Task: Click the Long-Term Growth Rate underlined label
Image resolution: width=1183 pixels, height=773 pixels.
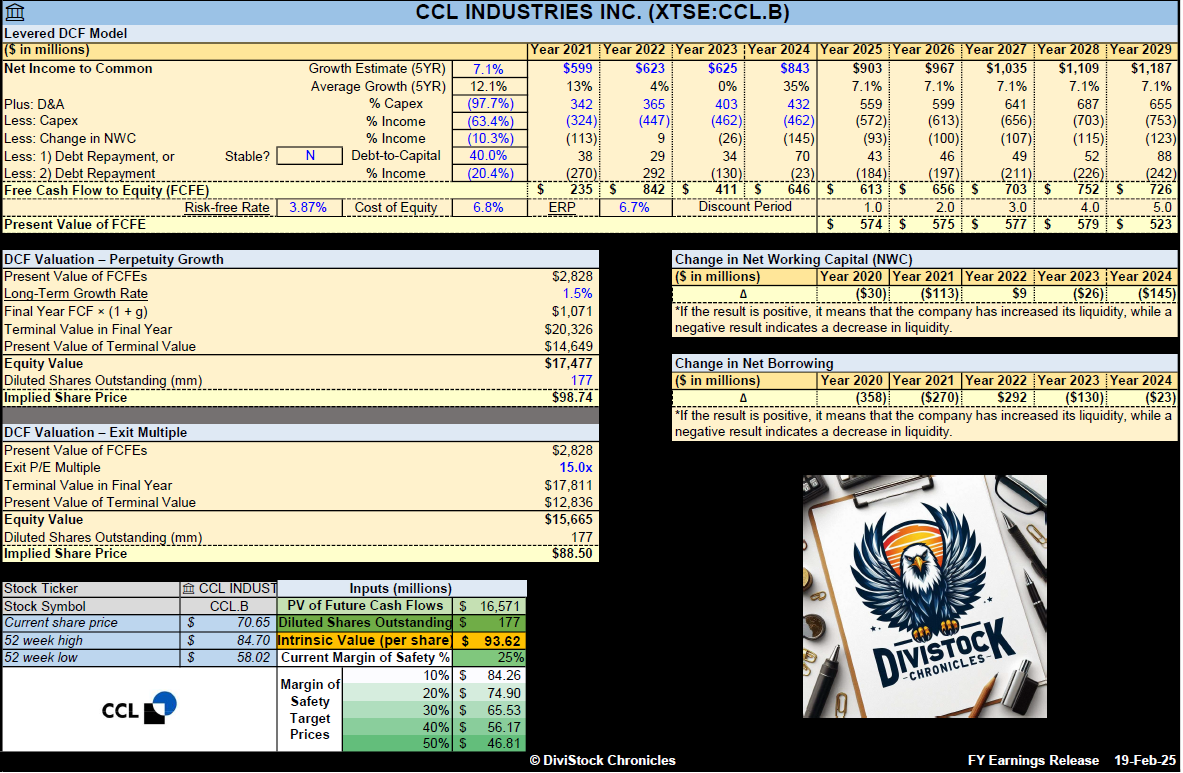Action: pos(76,293)
